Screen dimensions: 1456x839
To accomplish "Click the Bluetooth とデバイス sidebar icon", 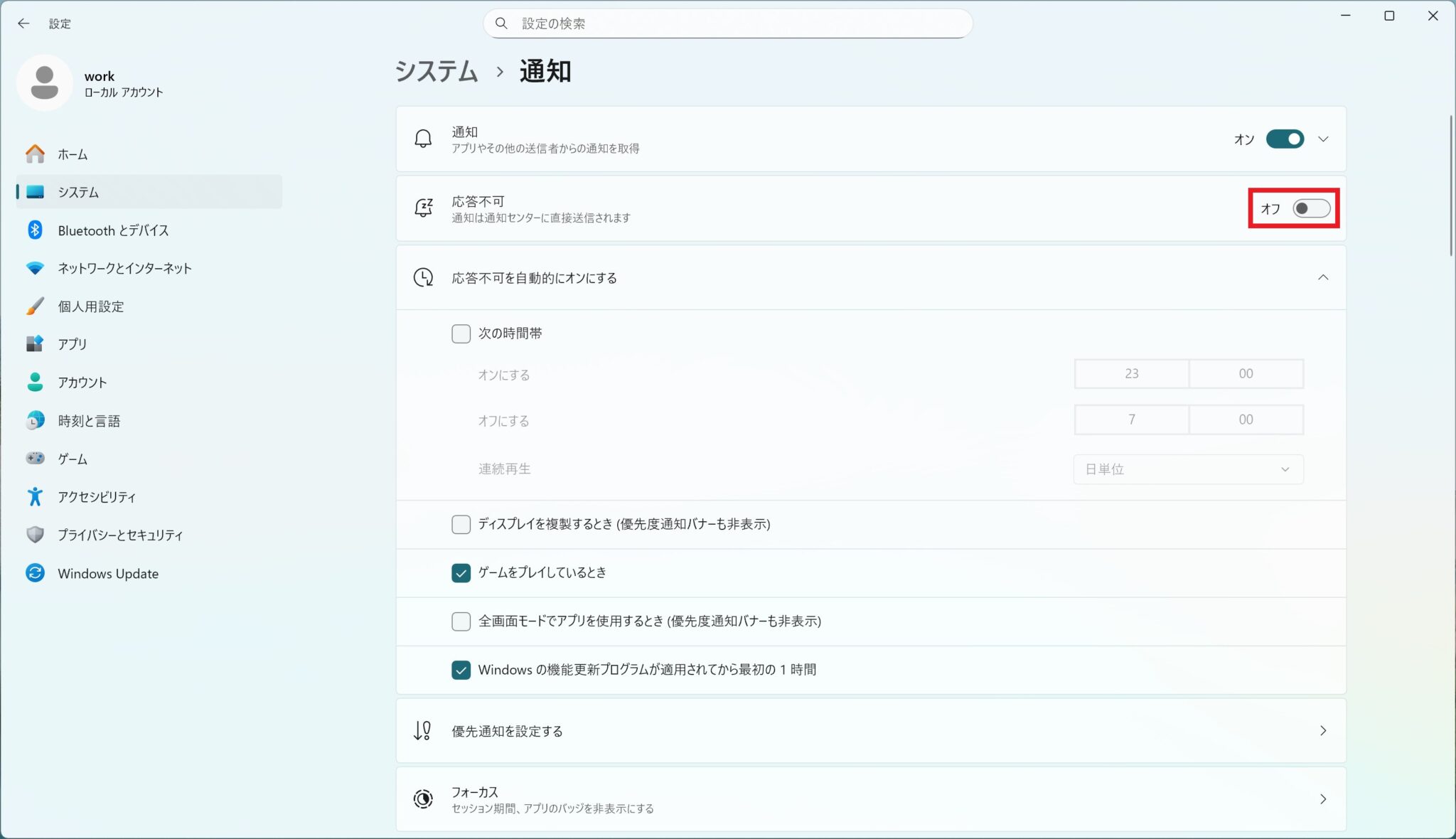I will 35,230.
